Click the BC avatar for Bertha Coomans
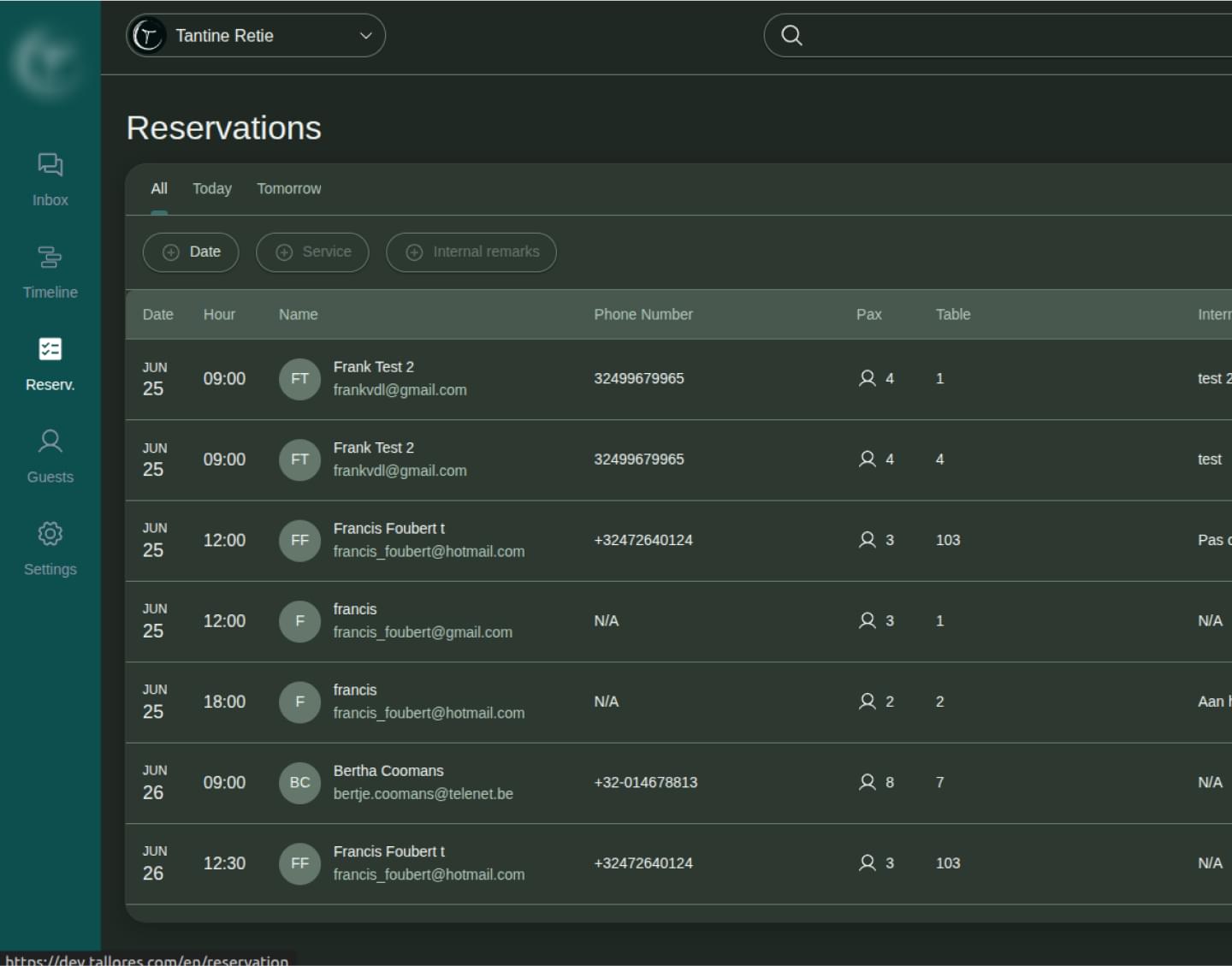This screenshot has height=966, width=1232. [x=299, y=783]
